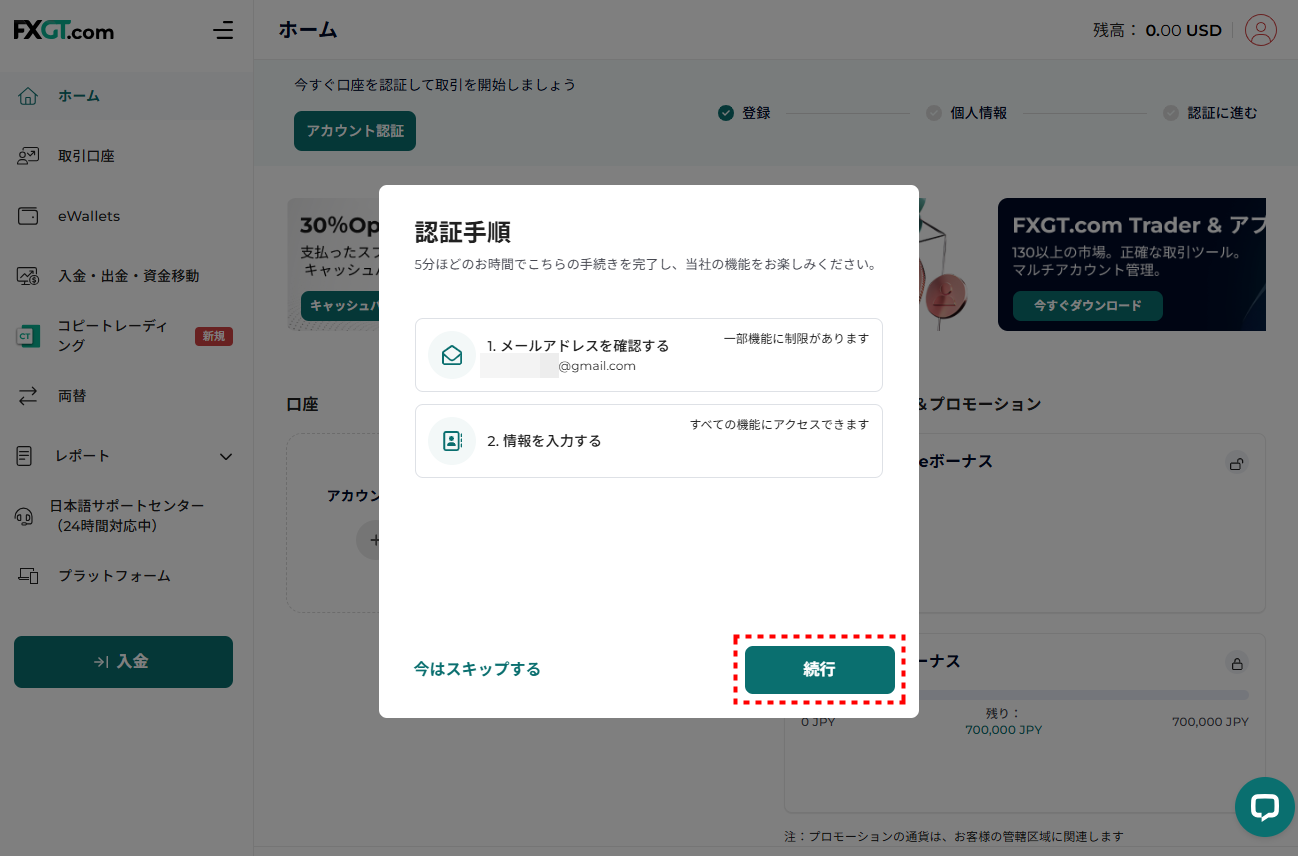Click the アカウント認証 button
The height and width of the screenshot is (856, 1298).
point(354,131)
